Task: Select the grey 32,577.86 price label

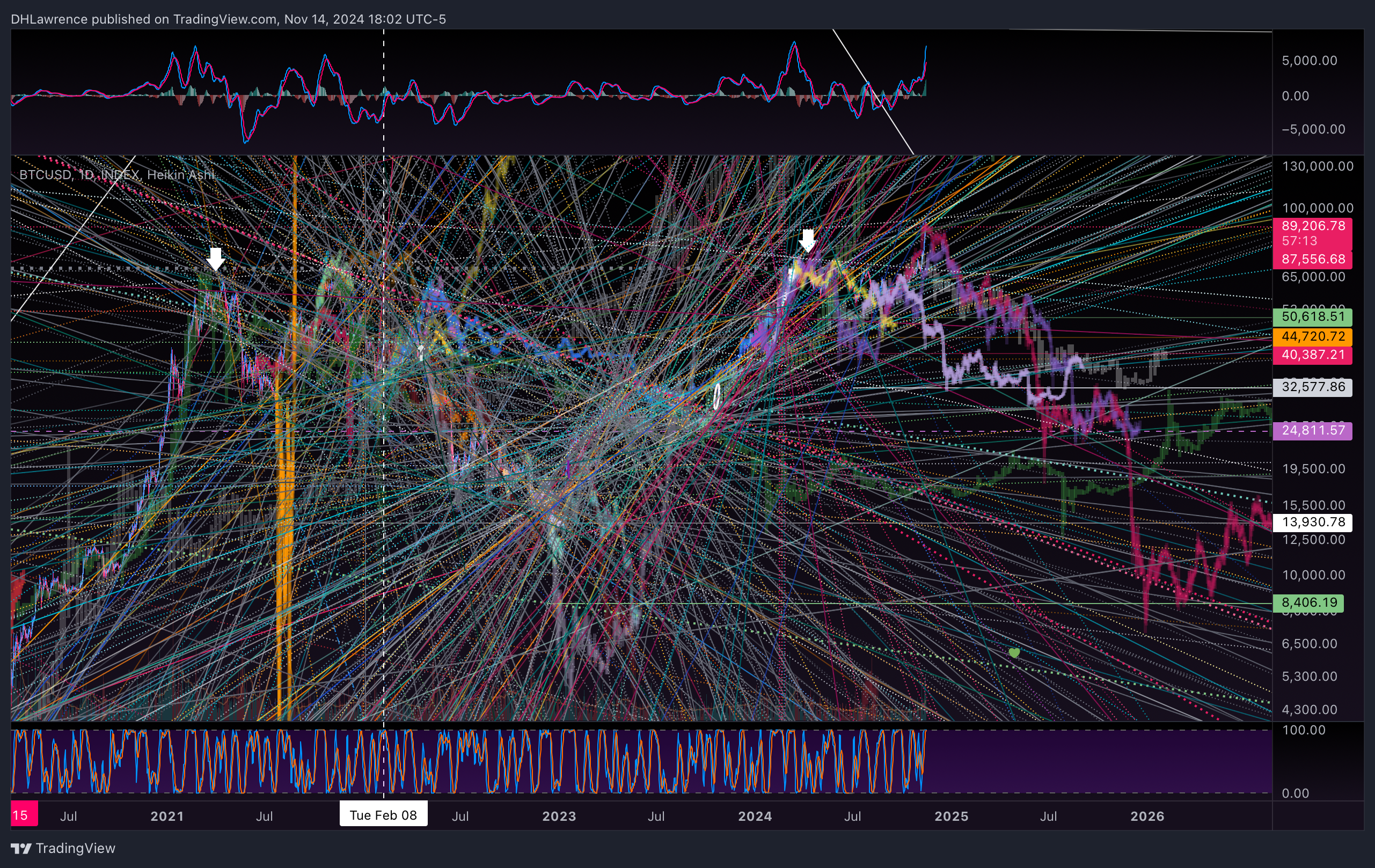Action: click(x=1313, y=387)
